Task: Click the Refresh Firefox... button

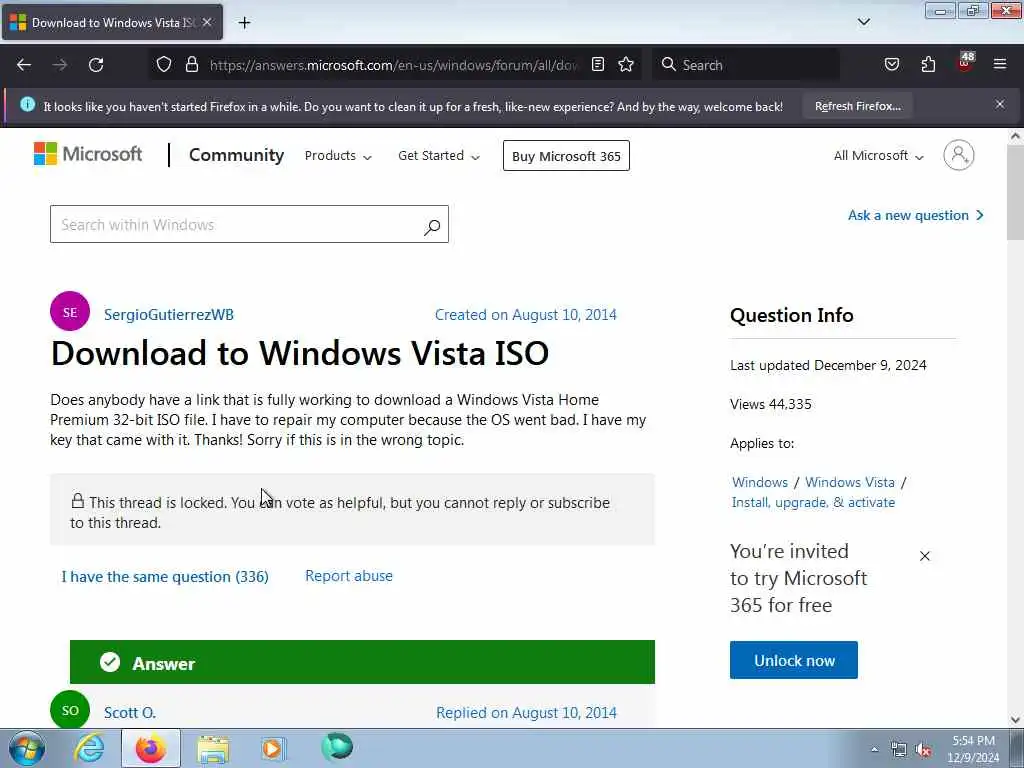Action: click(857, 106)
